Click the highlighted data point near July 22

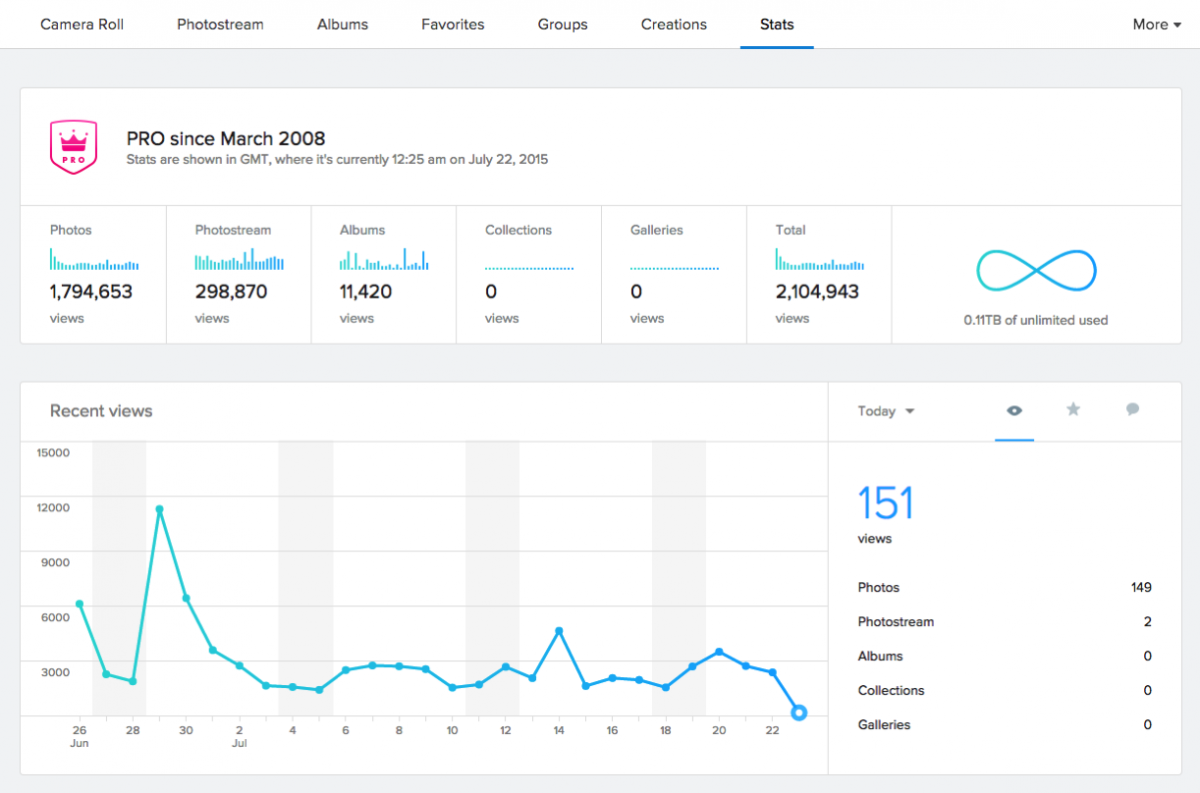coord(799,713)
